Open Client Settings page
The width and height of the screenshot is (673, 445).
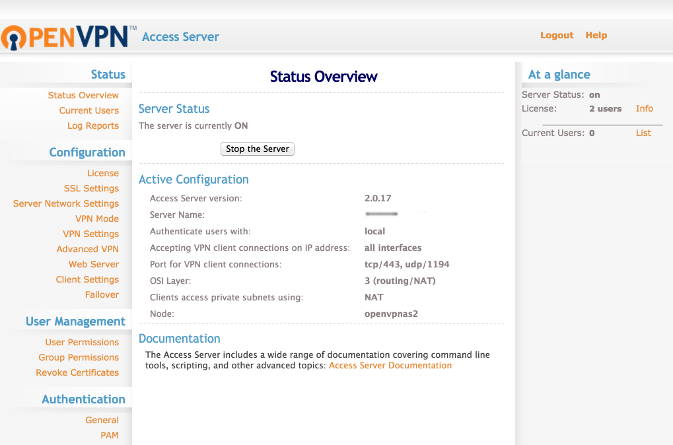[x=87, y=279]
